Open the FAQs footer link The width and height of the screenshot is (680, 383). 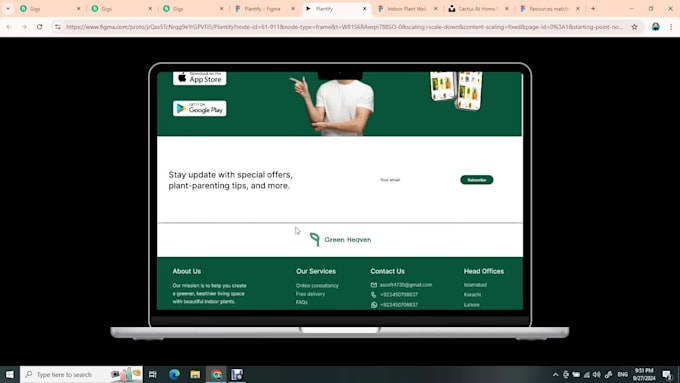click(x=301, y=302)
